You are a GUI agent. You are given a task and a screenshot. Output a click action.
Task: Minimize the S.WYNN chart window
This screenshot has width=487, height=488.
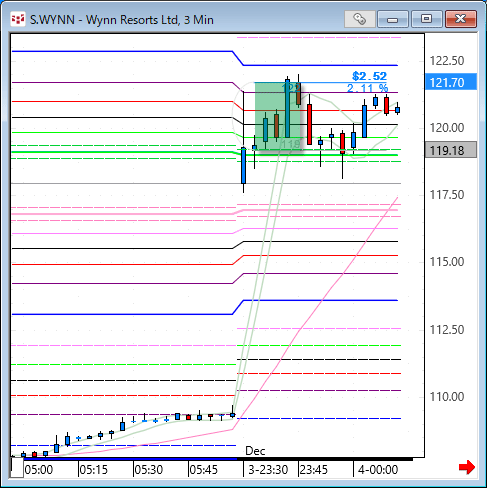[x=393, y=19]
